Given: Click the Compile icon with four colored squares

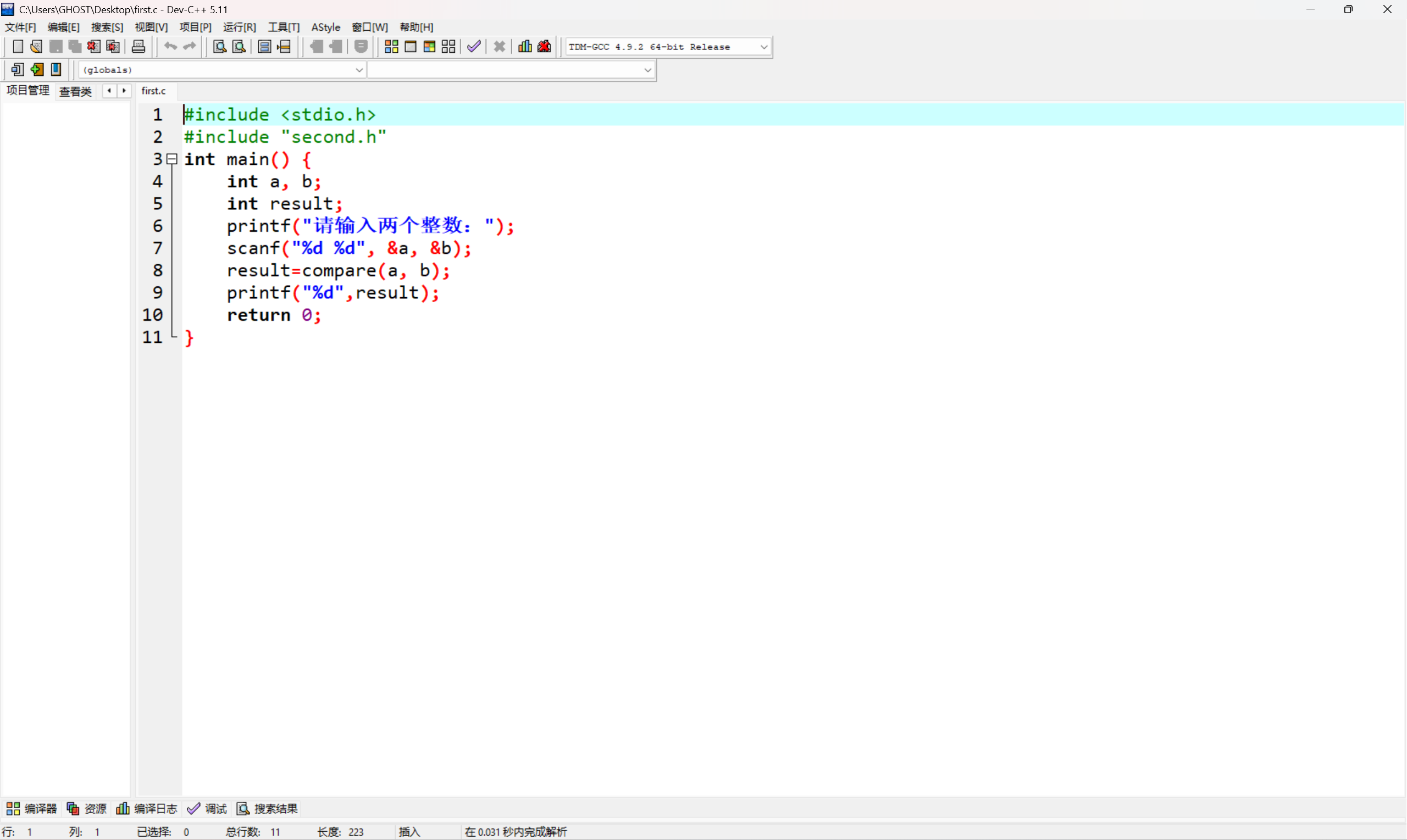Looking at the screenshot, I should coord(391,46).
